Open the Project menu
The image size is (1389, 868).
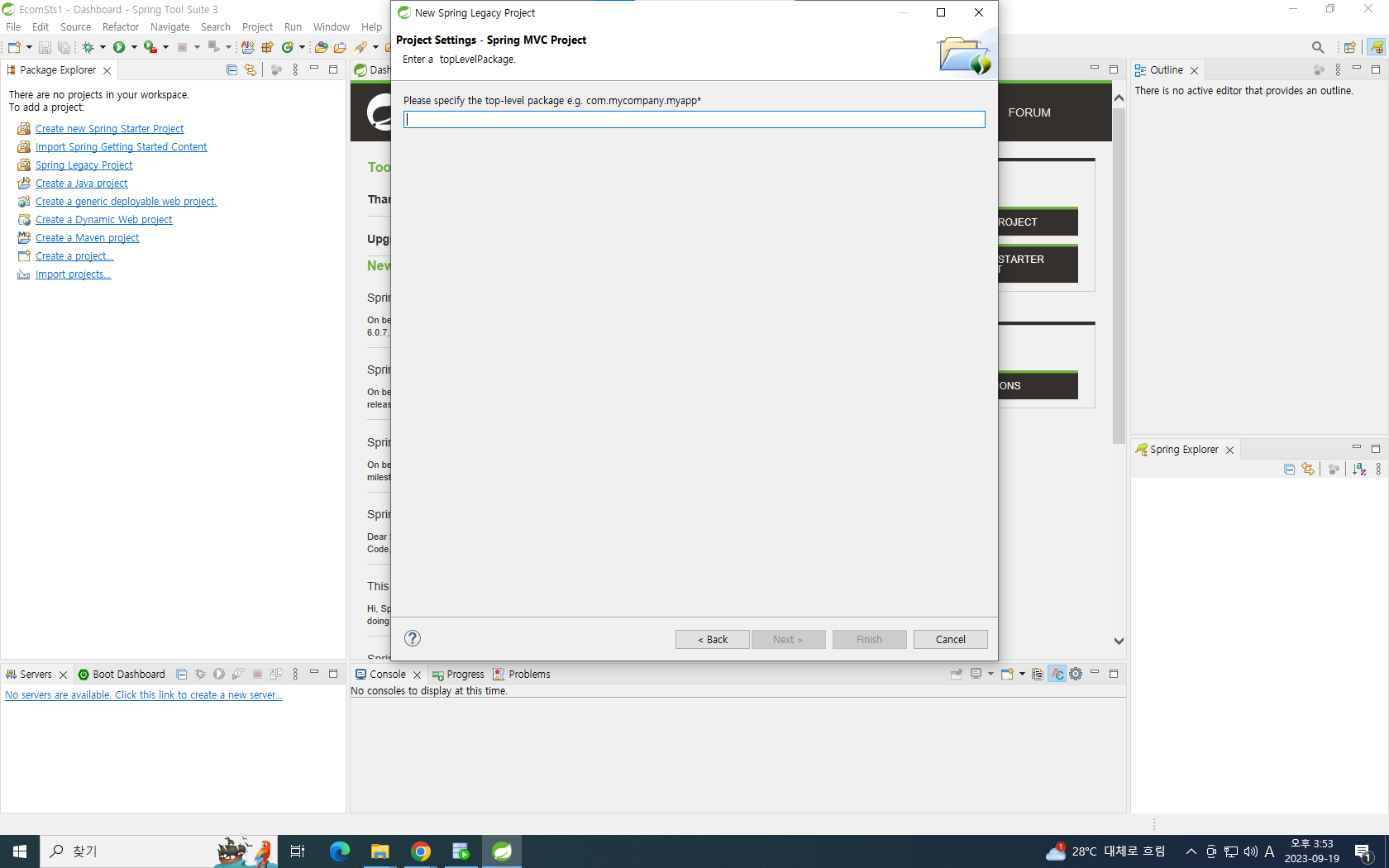point(257,27)
